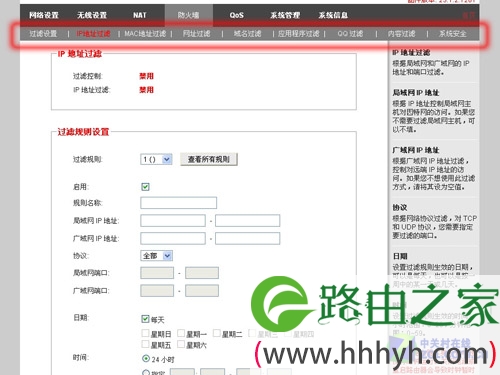Click the 规则名称 input field

pos(178,203)
